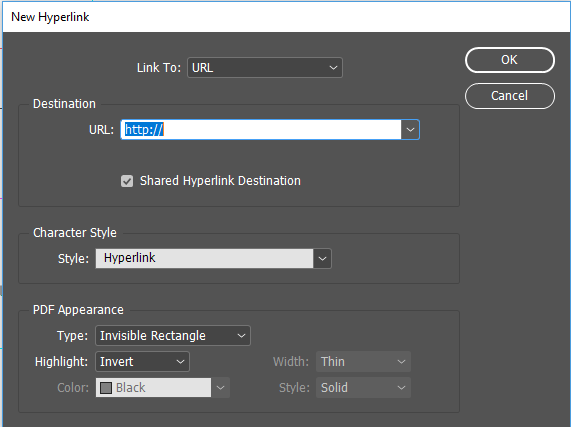
Task: Expand the arrow next to Black color
Action: [221, 388]
